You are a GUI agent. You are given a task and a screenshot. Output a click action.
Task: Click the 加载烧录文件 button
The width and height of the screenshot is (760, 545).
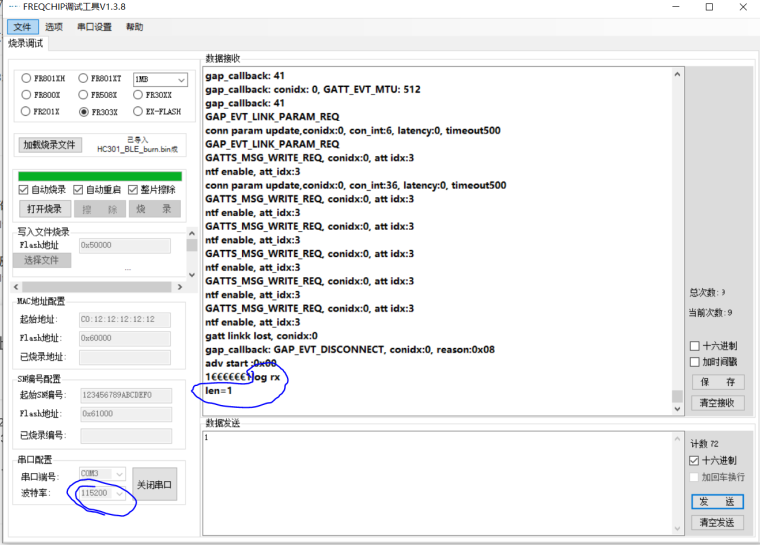coord(50,145)
